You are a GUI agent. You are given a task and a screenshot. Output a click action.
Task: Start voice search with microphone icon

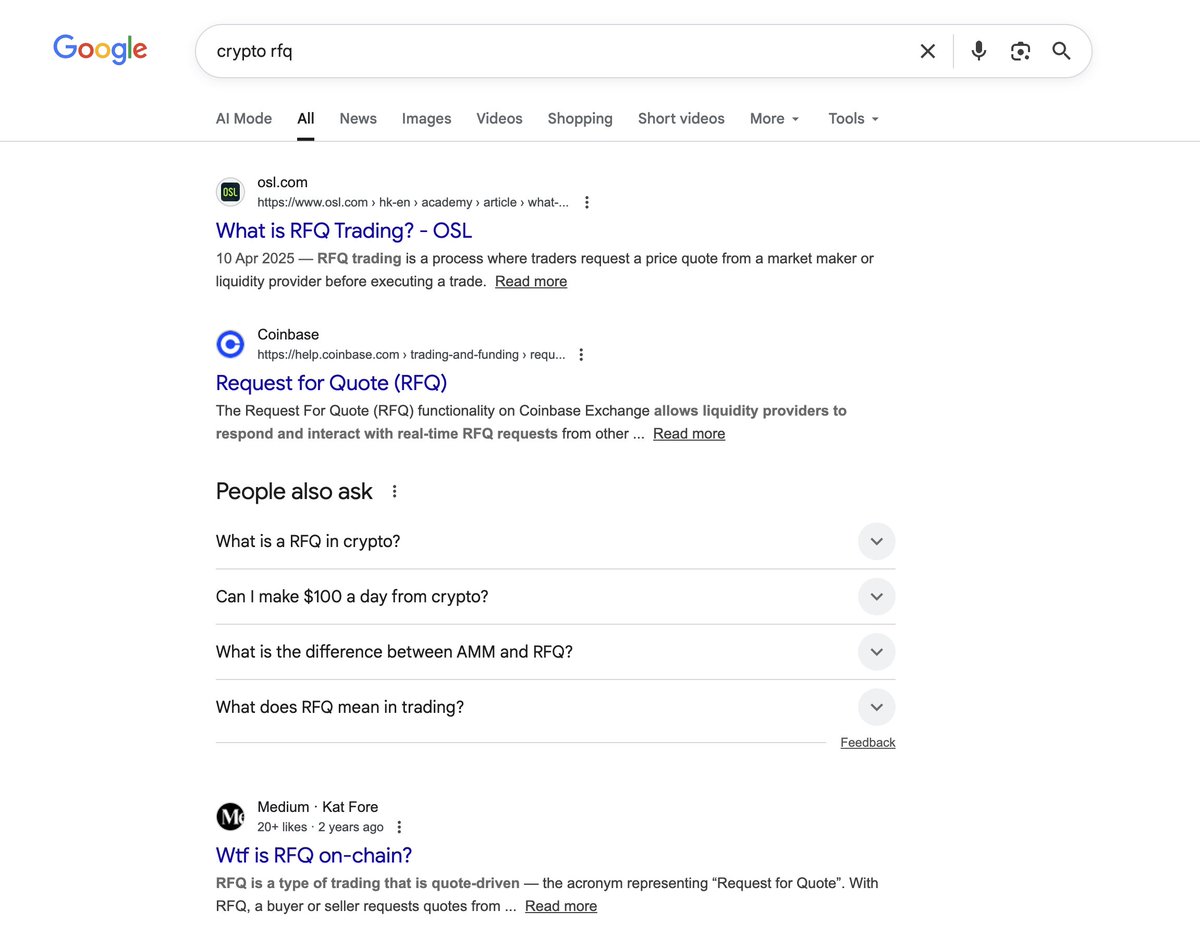click(x=979, y=51)
